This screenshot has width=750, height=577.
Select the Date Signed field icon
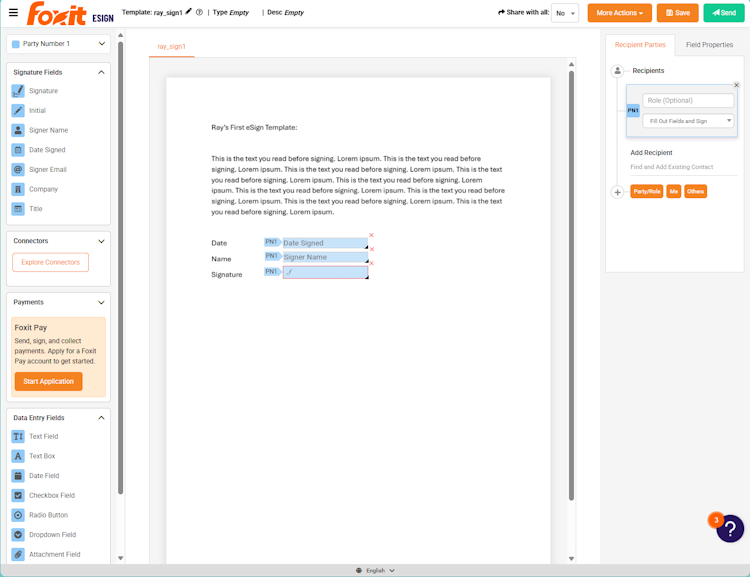click(x=18, y=150)
